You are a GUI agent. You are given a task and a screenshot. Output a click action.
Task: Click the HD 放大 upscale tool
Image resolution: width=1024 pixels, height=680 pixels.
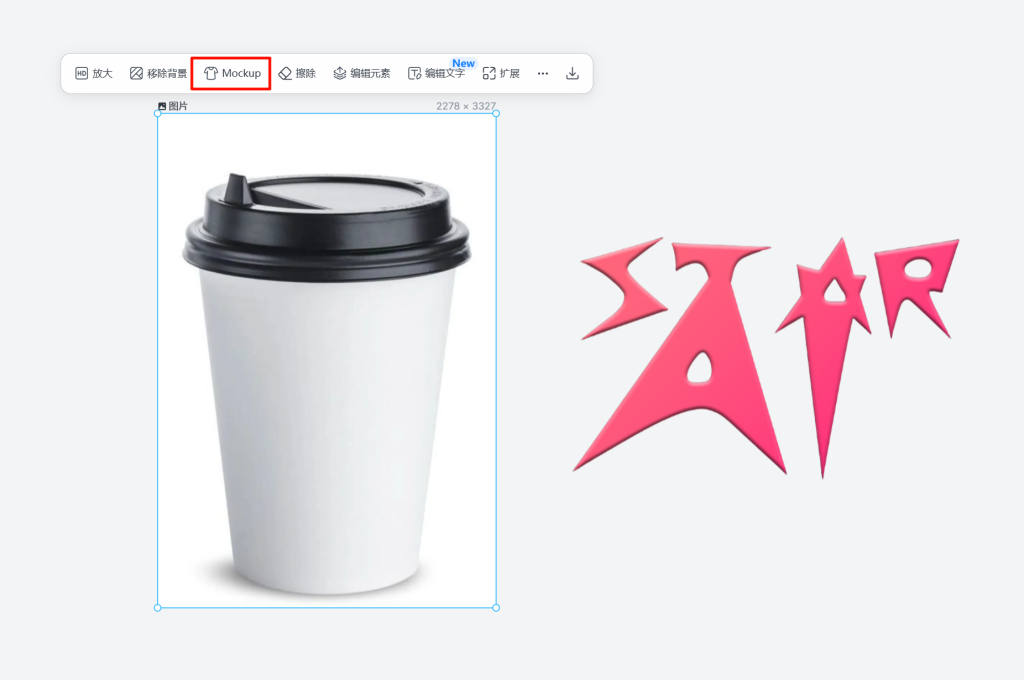94,73
